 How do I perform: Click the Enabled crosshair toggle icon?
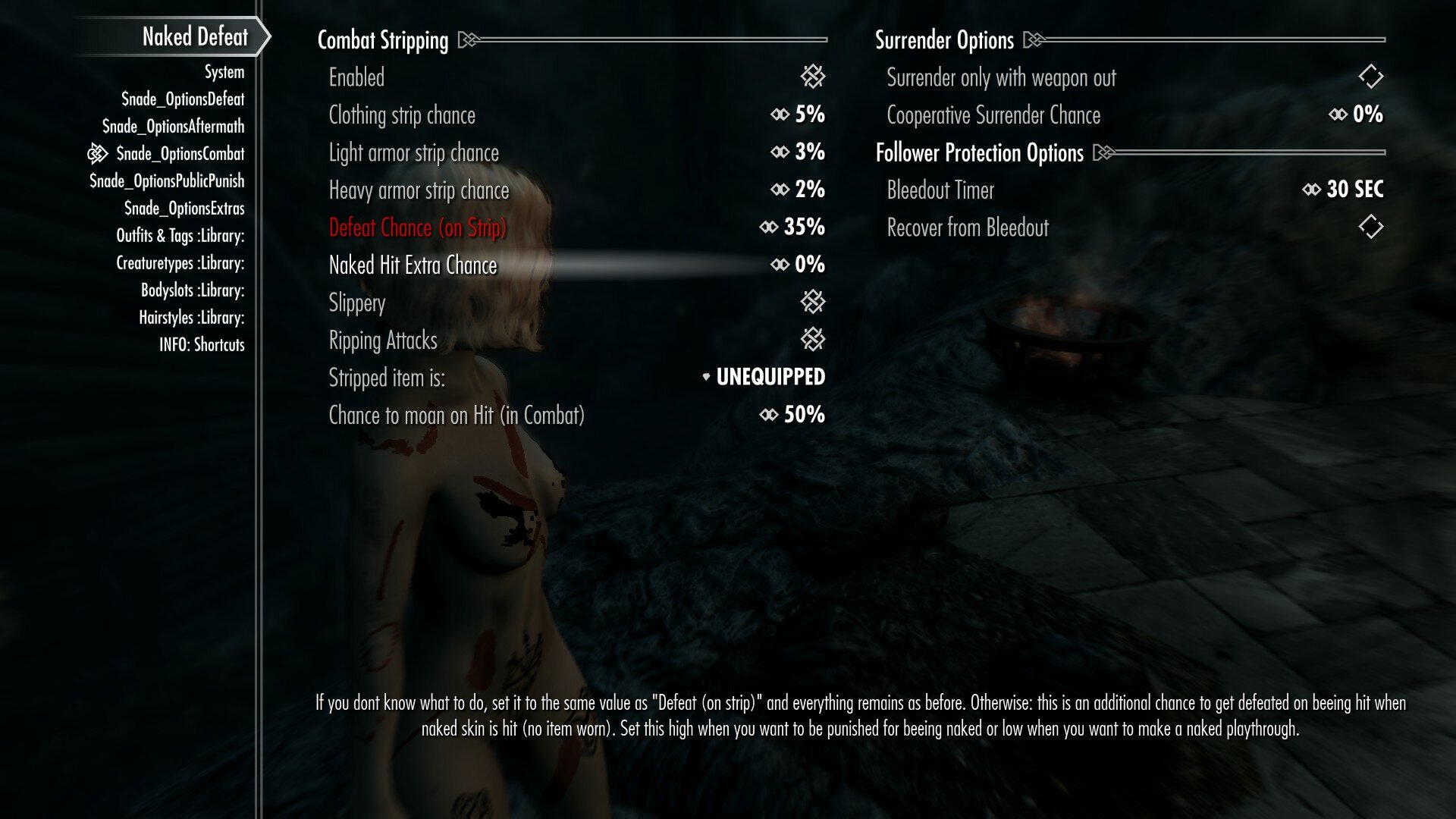click(813, 76)
